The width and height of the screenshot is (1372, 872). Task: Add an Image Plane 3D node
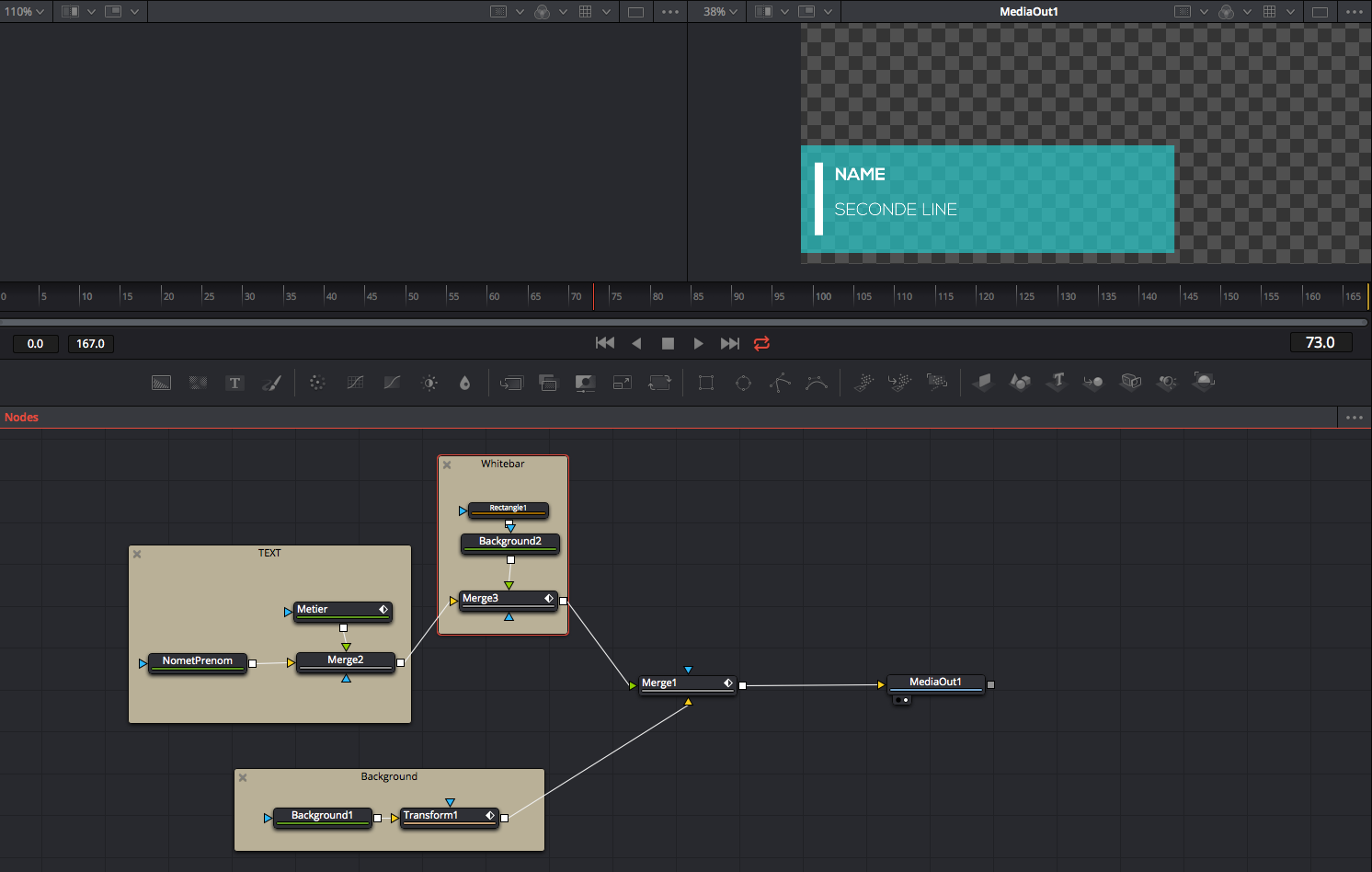tap(983, 382)
